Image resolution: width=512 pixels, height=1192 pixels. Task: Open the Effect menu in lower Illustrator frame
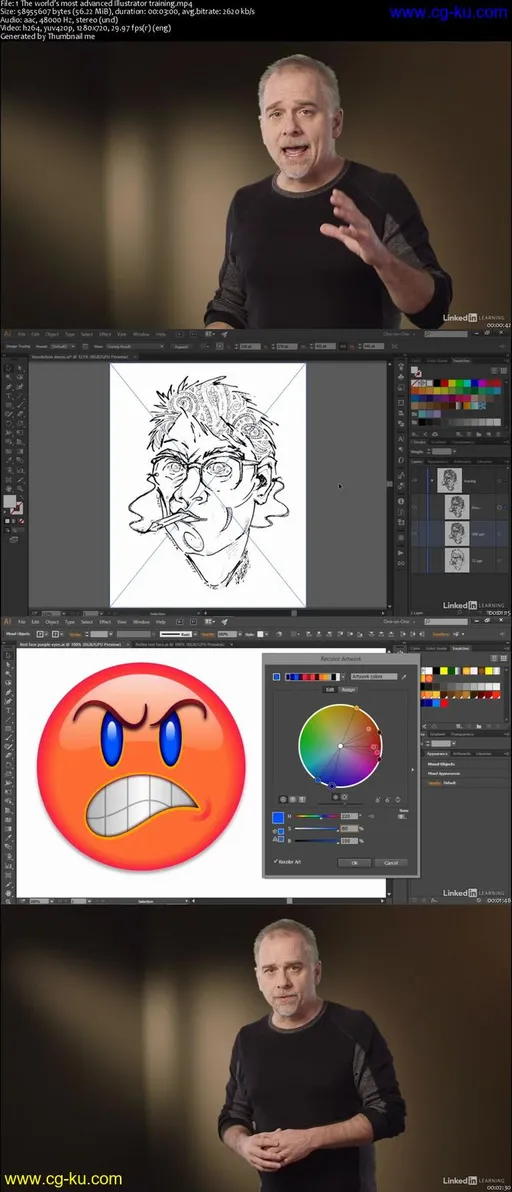(105, 622)
